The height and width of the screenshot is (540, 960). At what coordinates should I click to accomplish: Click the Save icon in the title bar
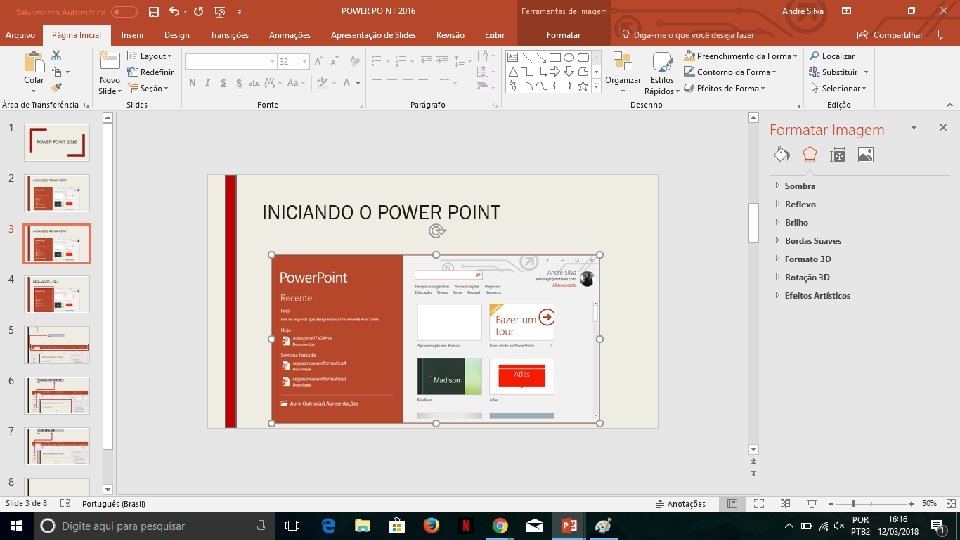point(152,12)
